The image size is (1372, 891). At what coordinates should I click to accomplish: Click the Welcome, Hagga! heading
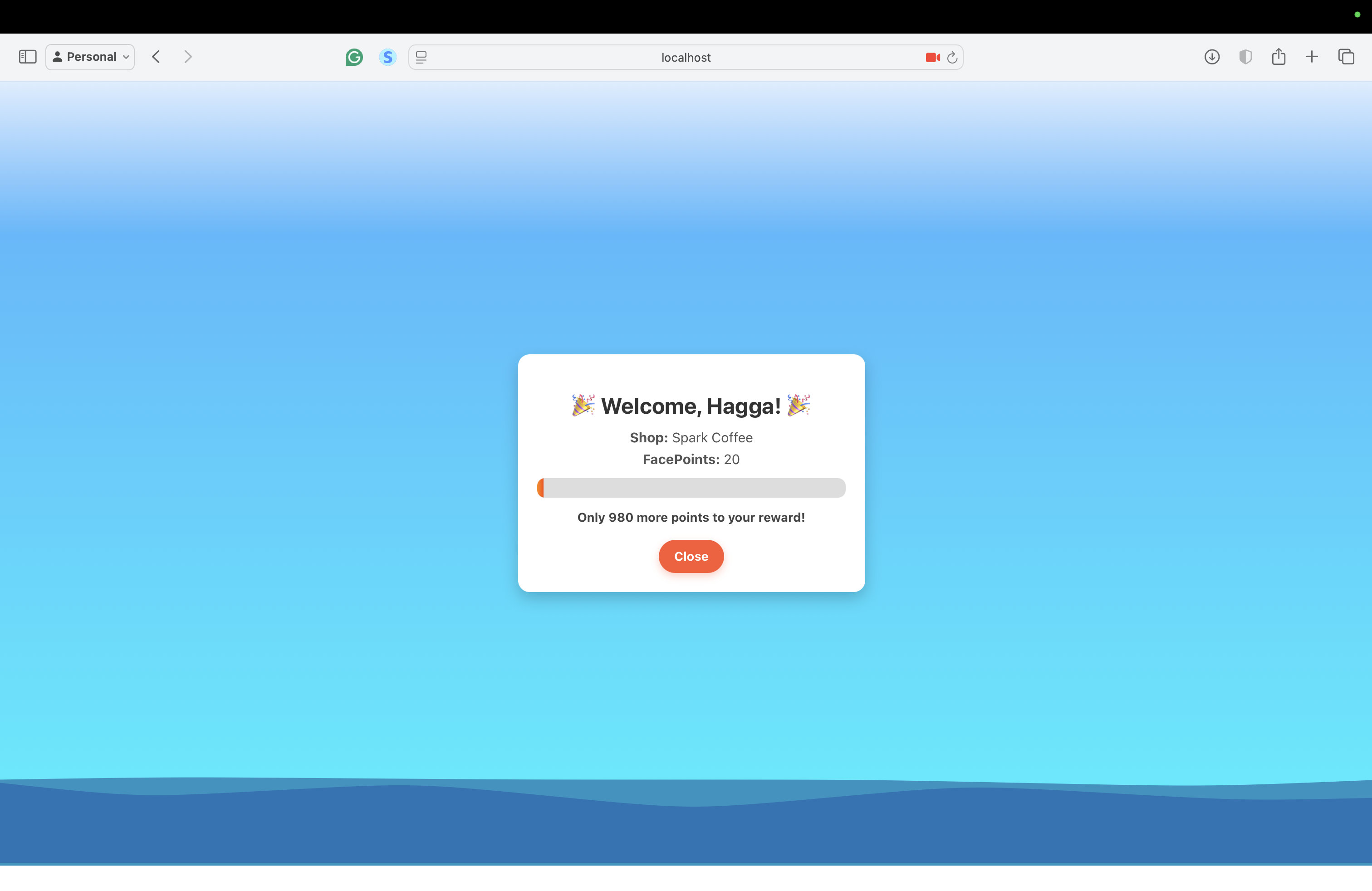(x=691, y=406)
